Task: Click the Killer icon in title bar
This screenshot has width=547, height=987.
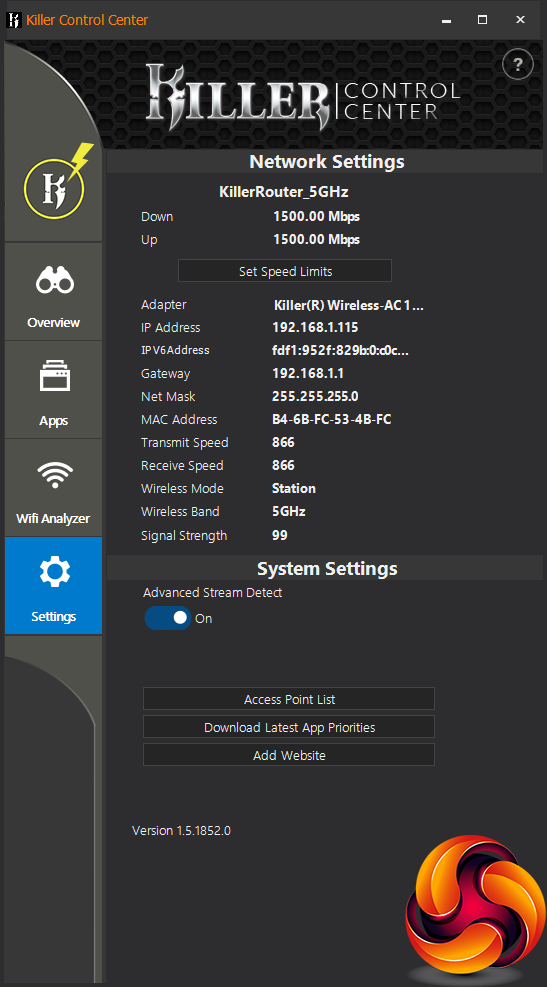Action: 14,20
